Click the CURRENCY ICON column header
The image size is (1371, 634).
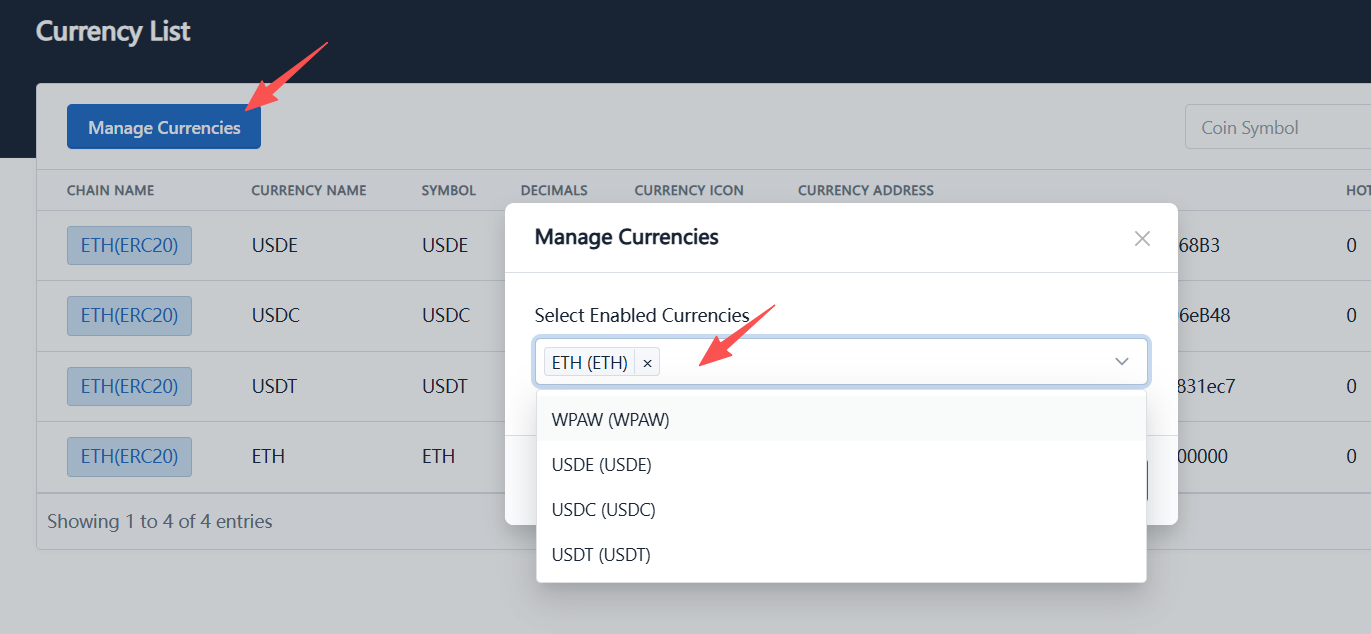coord(688,190)
